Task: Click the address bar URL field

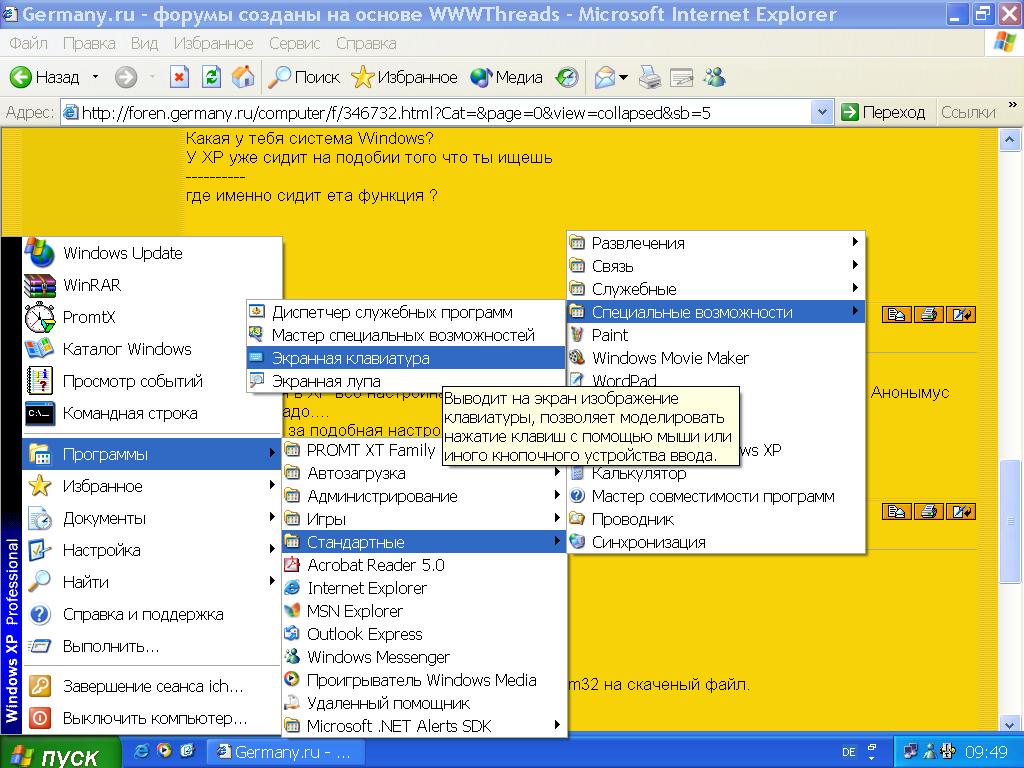Action: [x=438, y=112]
